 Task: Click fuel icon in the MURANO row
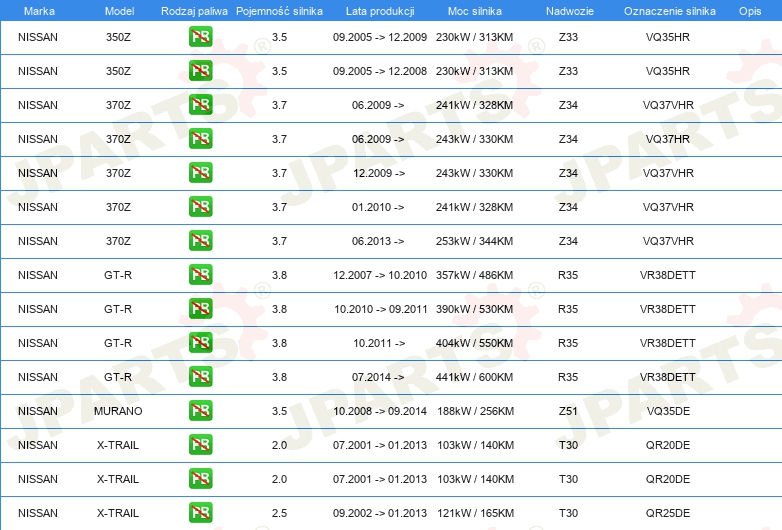[x=200, y=411]
